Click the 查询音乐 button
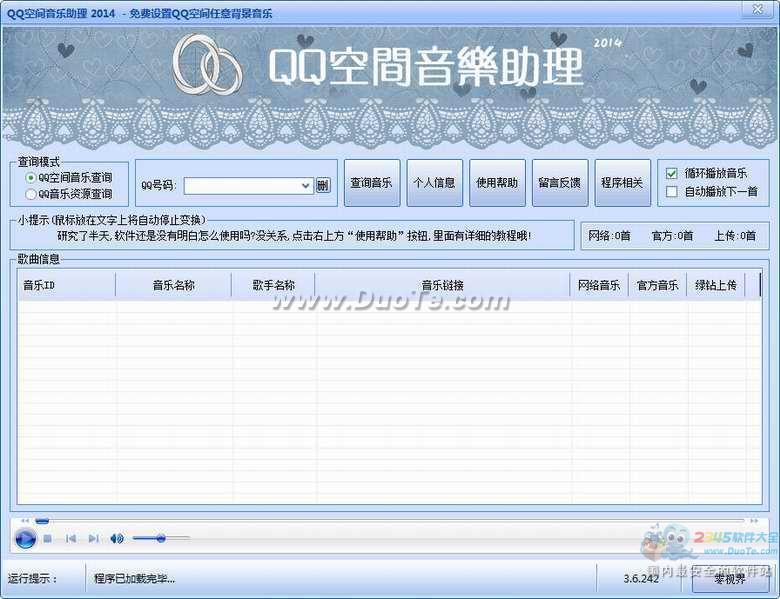 pyautogui.click(x=372, y=183)
